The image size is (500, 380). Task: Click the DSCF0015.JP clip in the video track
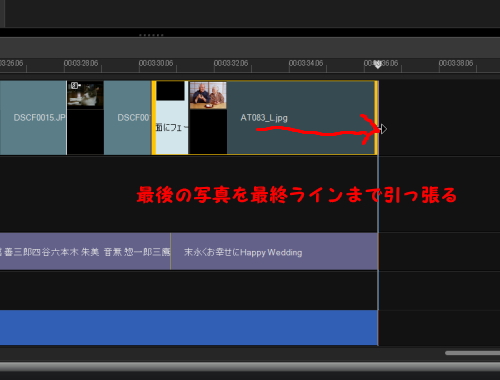(x=33, y=118)
